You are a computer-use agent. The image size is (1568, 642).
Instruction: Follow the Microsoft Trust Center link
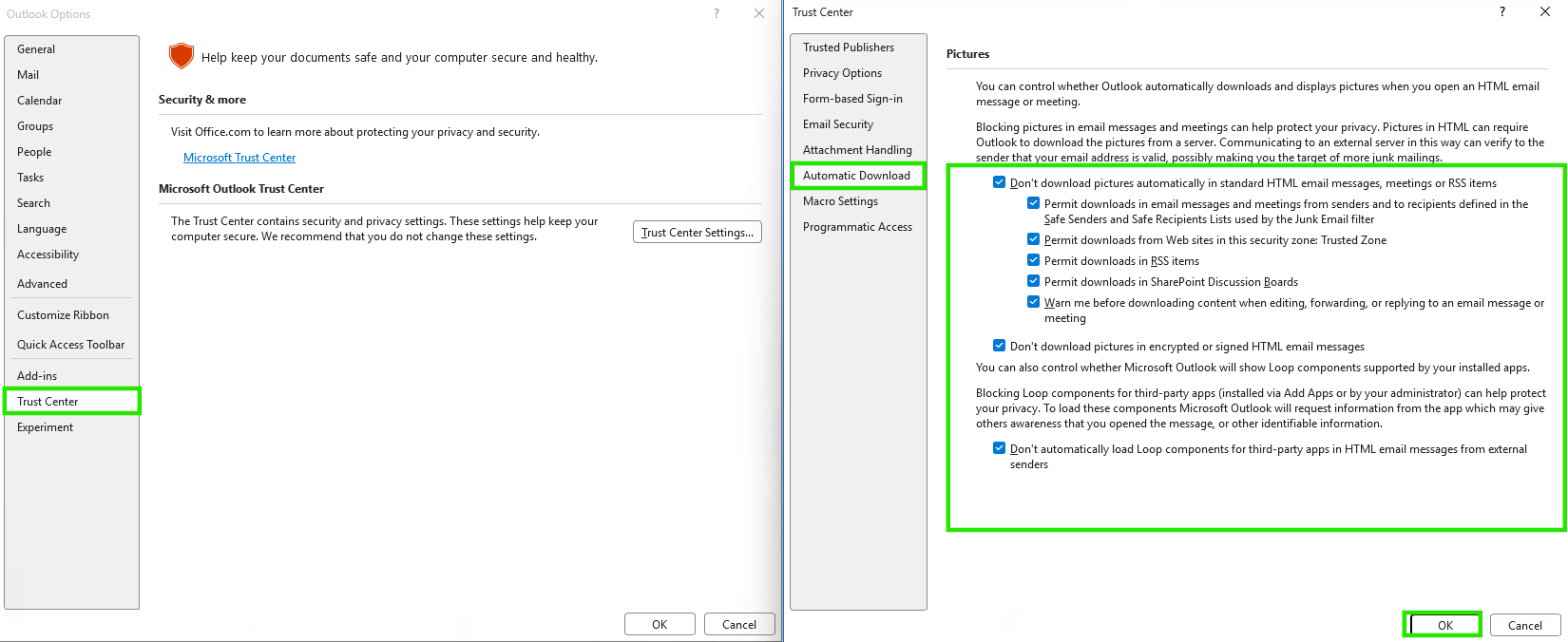(239, 158)
